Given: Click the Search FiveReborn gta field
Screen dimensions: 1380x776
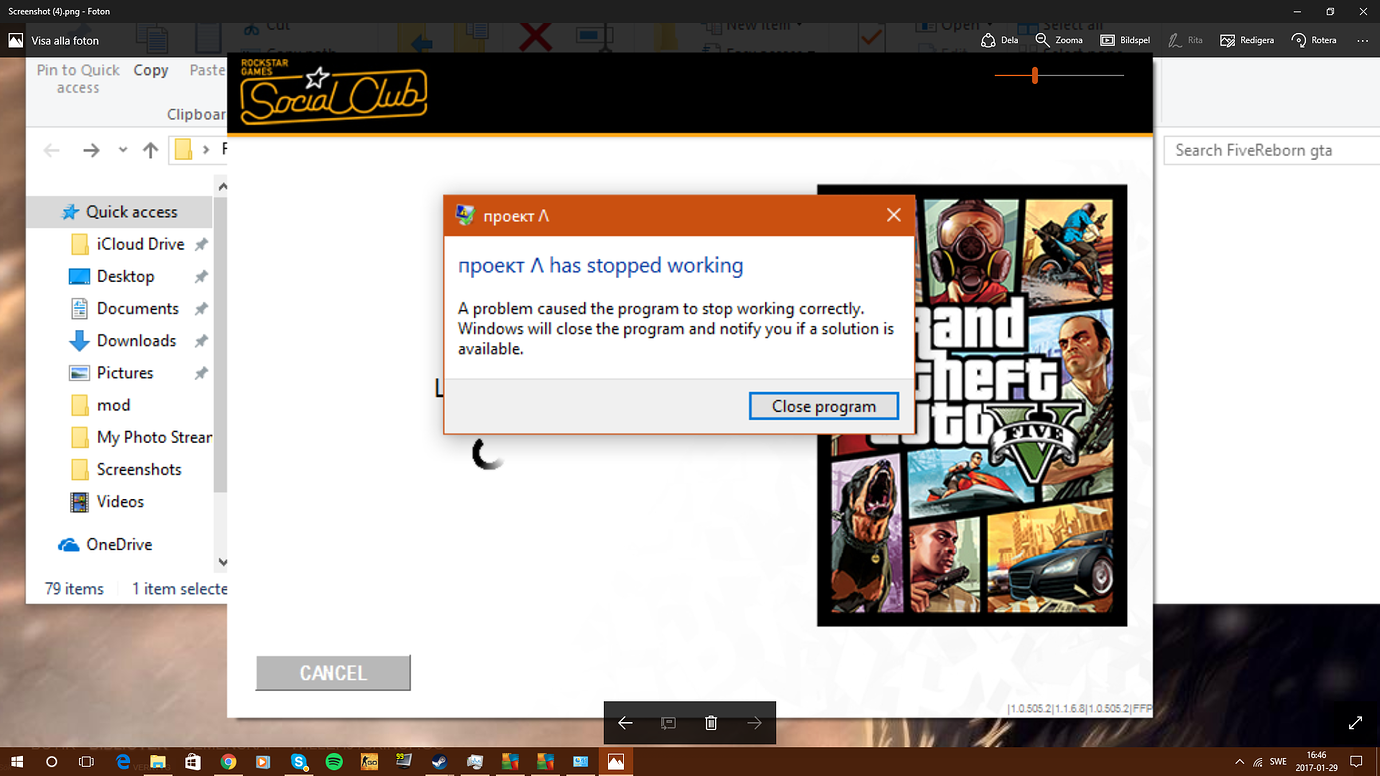Looking at the screenshot, I should click(x=1271, y=150).
